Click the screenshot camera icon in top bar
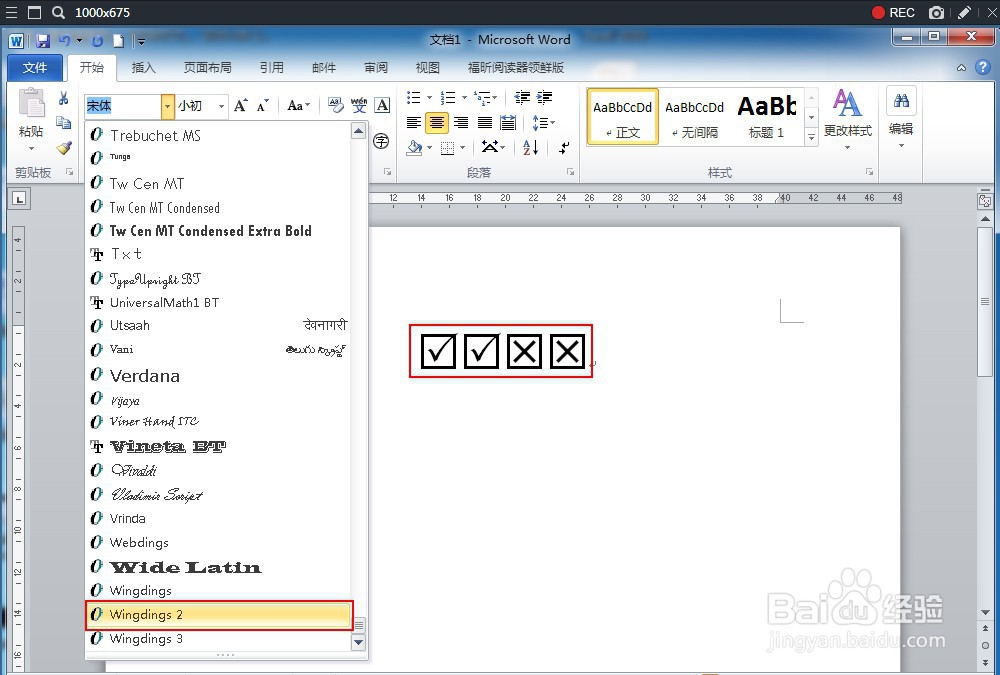Screen dimensions: 1000x675 click(x=936, y=12)
